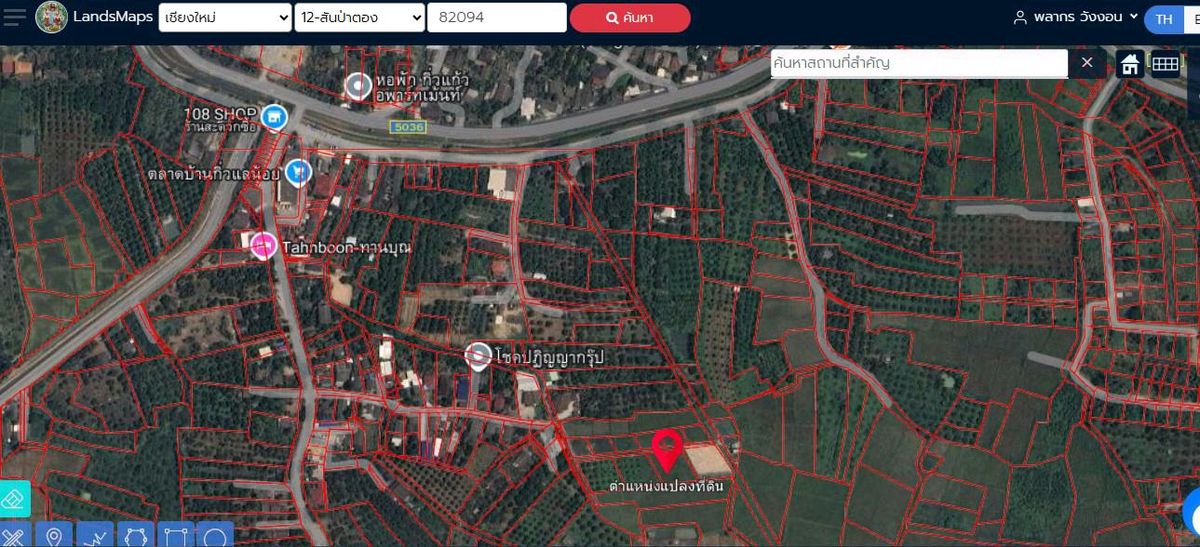Select the location pin marker tool
Screen dimensions: 1200x547
click(55, 536)
